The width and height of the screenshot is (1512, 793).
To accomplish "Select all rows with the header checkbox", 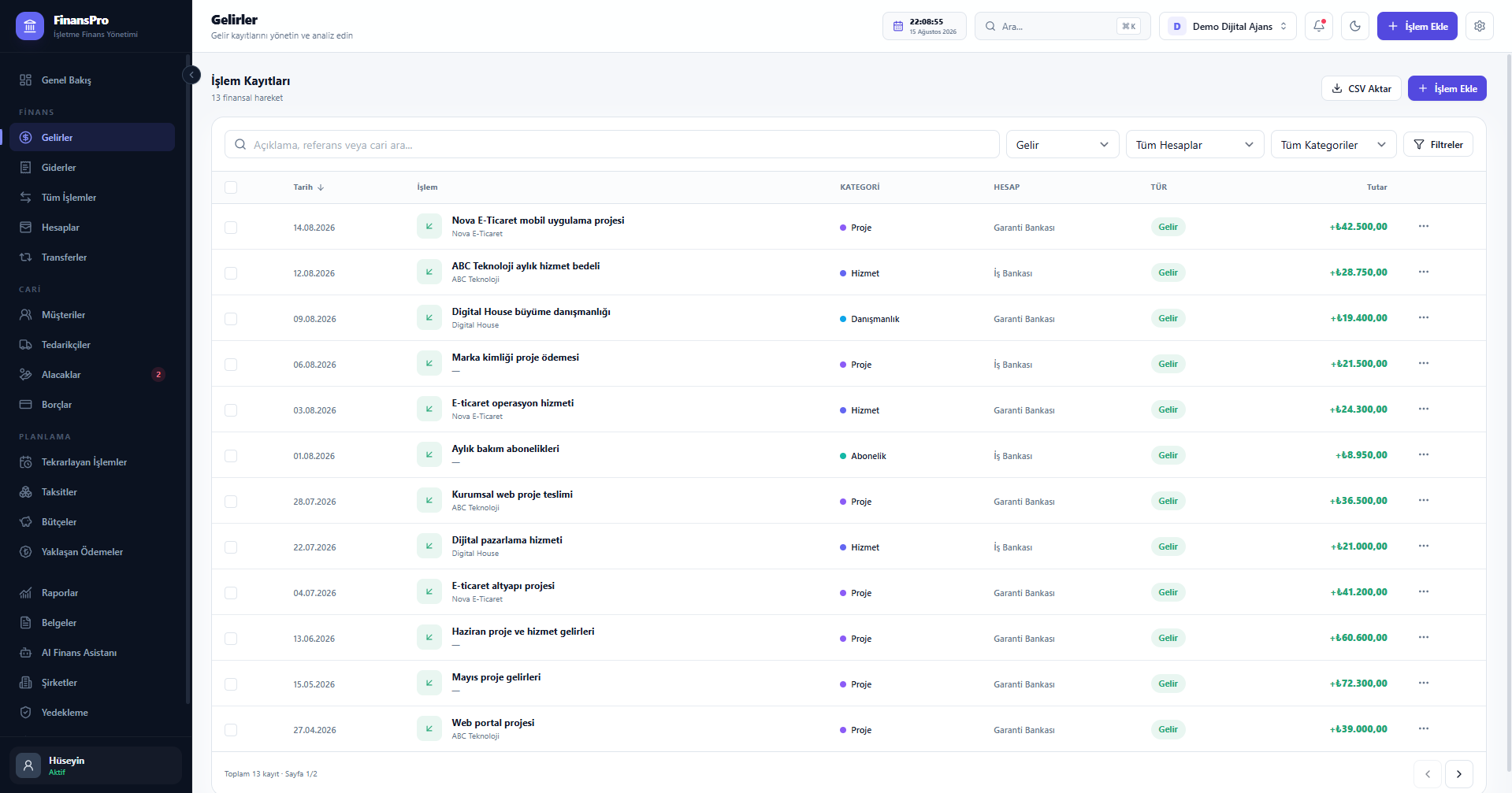I will (231, 187).
